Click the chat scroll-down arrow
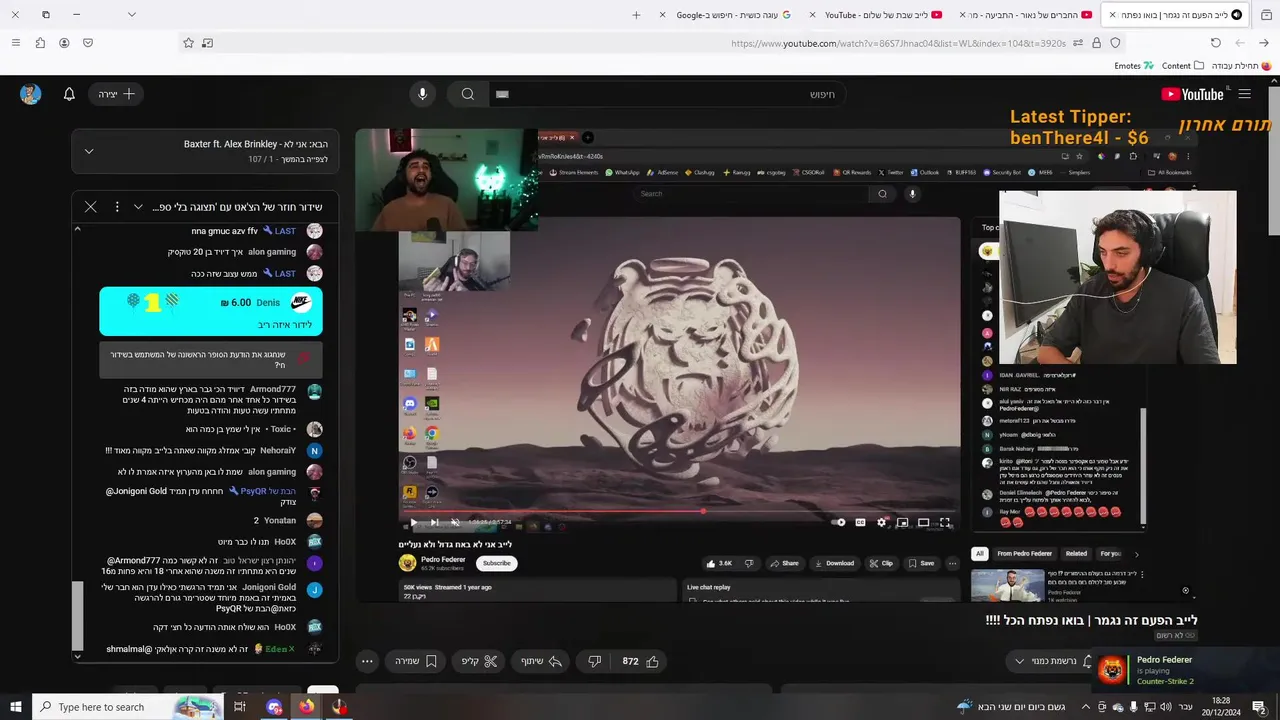 [x=77, y=657]
